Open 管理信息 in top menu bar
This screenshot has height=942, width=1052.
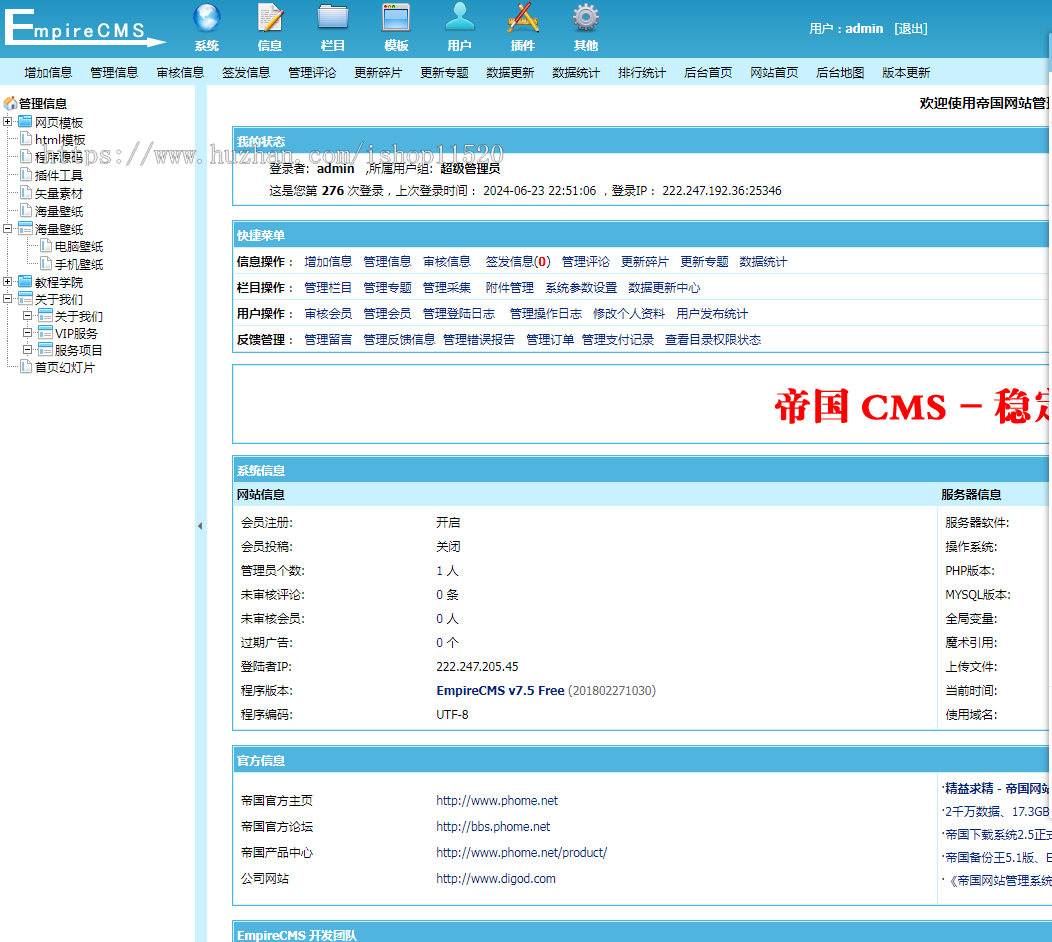[114, 72]
